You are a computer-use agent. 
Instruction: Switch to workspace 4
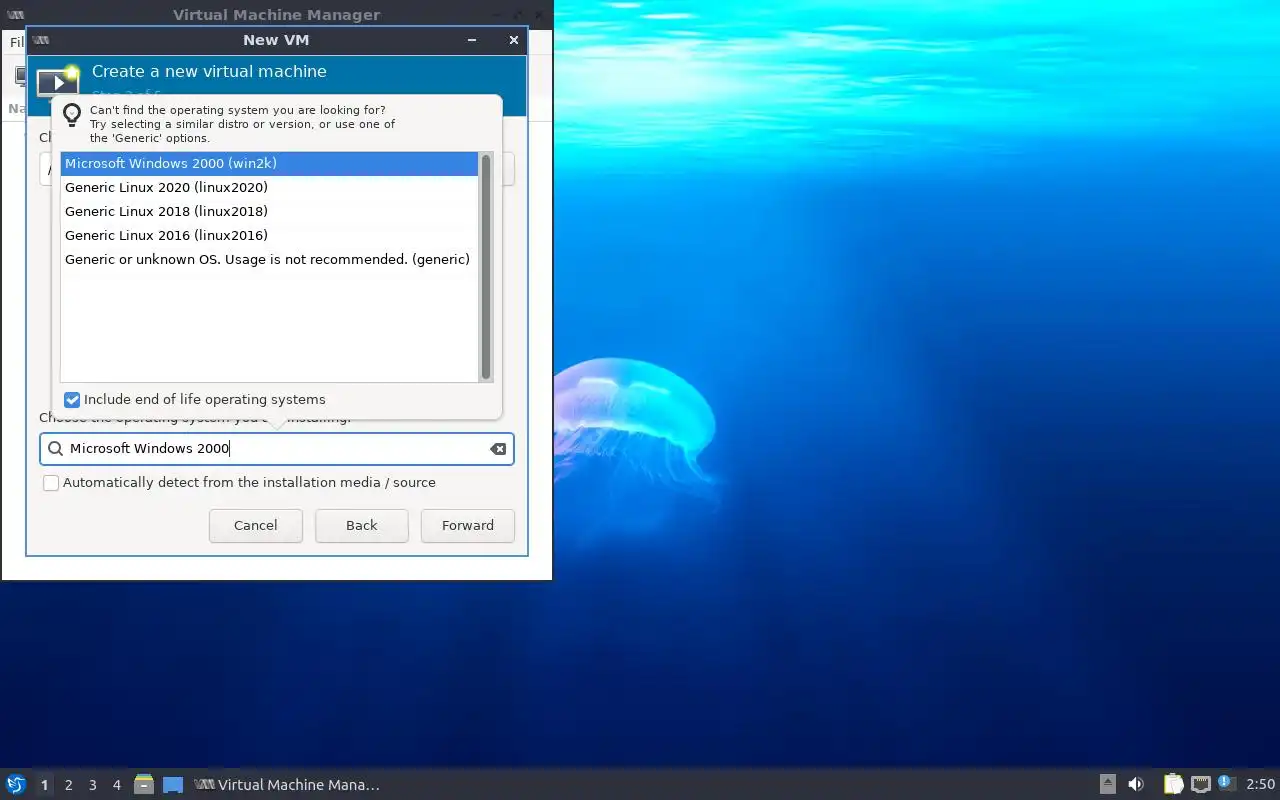116,785
